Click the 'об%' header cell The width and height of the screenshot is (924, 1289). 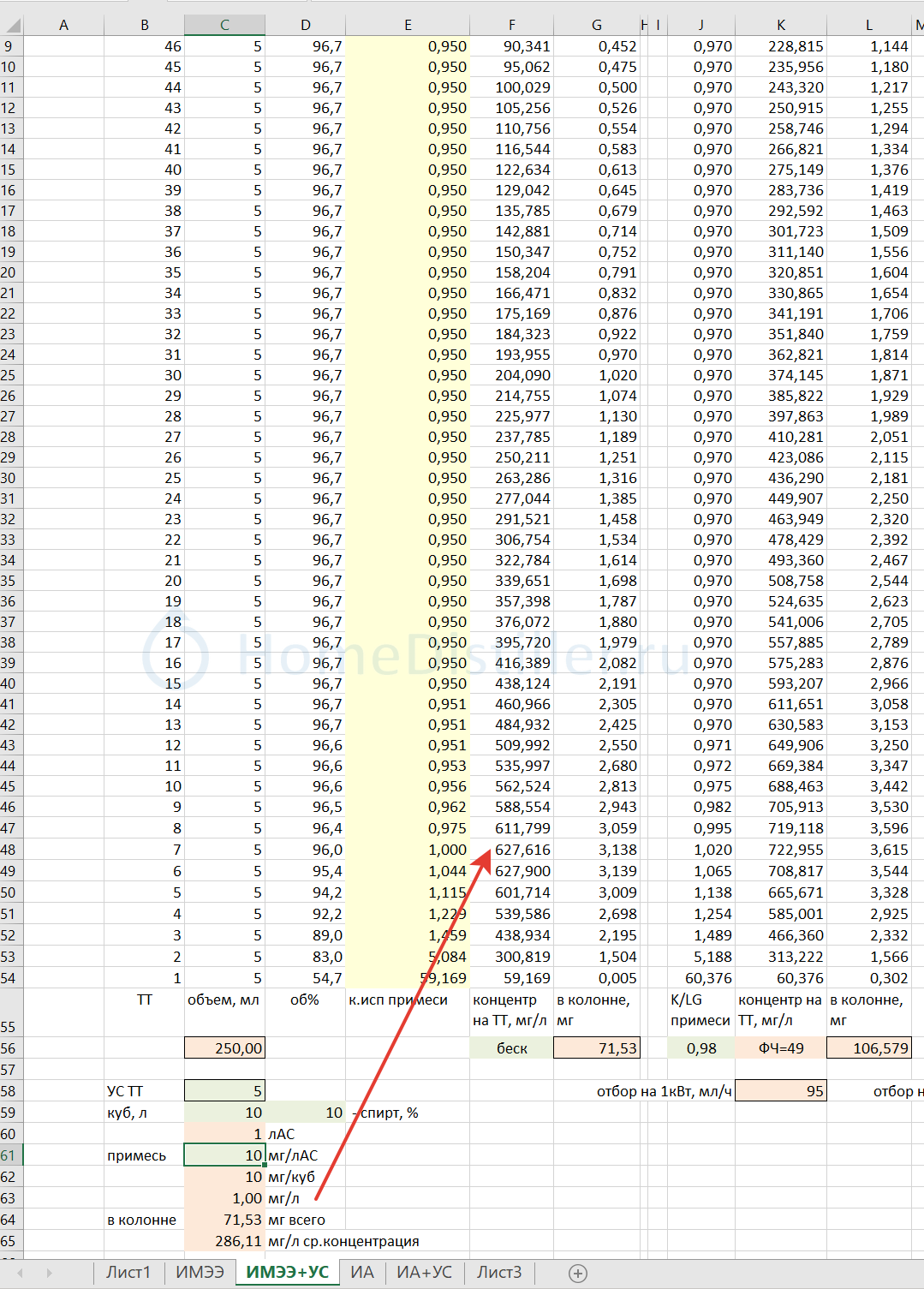(305, 1012)
